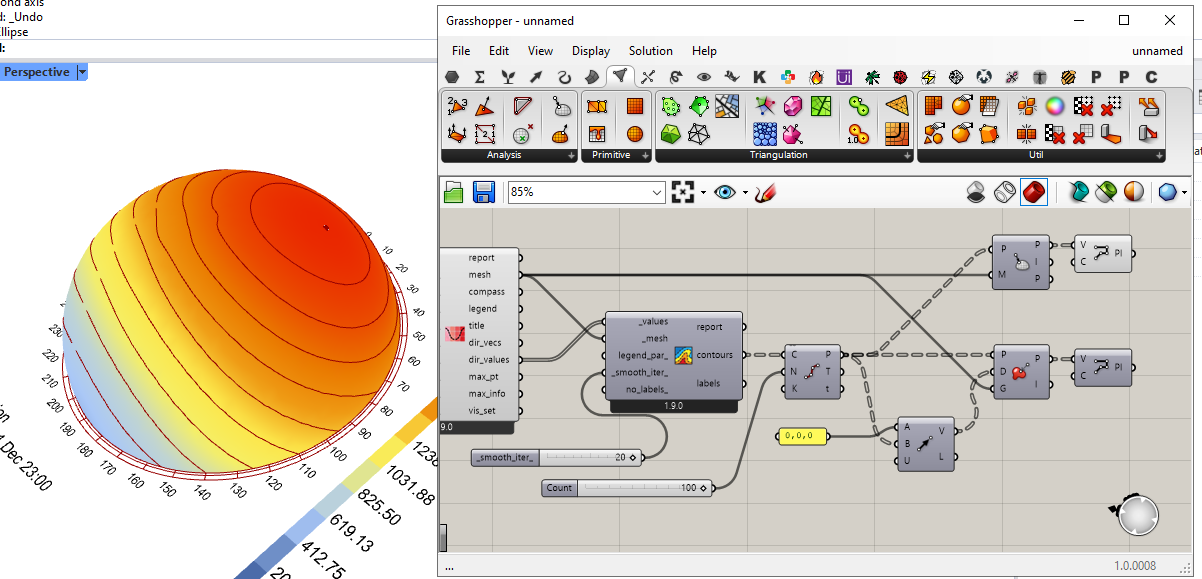Toggle the no-preview mode button
The height and width of the screenshot is (579, 1202).
(976, 192)
